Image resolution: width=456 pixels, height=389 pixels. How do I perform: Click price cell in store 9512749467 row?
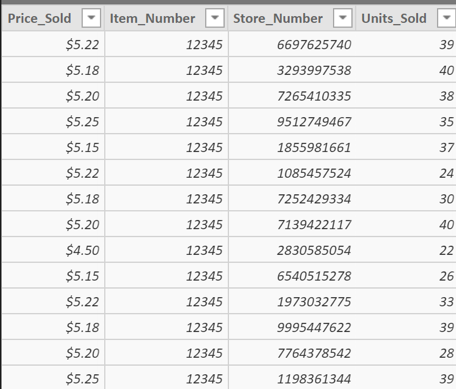coord(53,121)
